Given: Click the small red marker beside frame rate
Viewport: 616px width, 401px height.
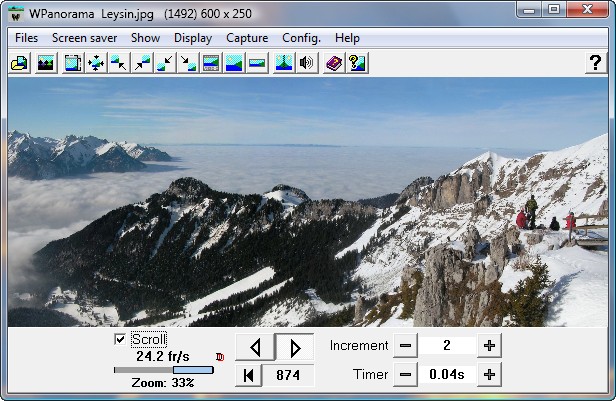Looking at the screenshot, I should point(220,357).
